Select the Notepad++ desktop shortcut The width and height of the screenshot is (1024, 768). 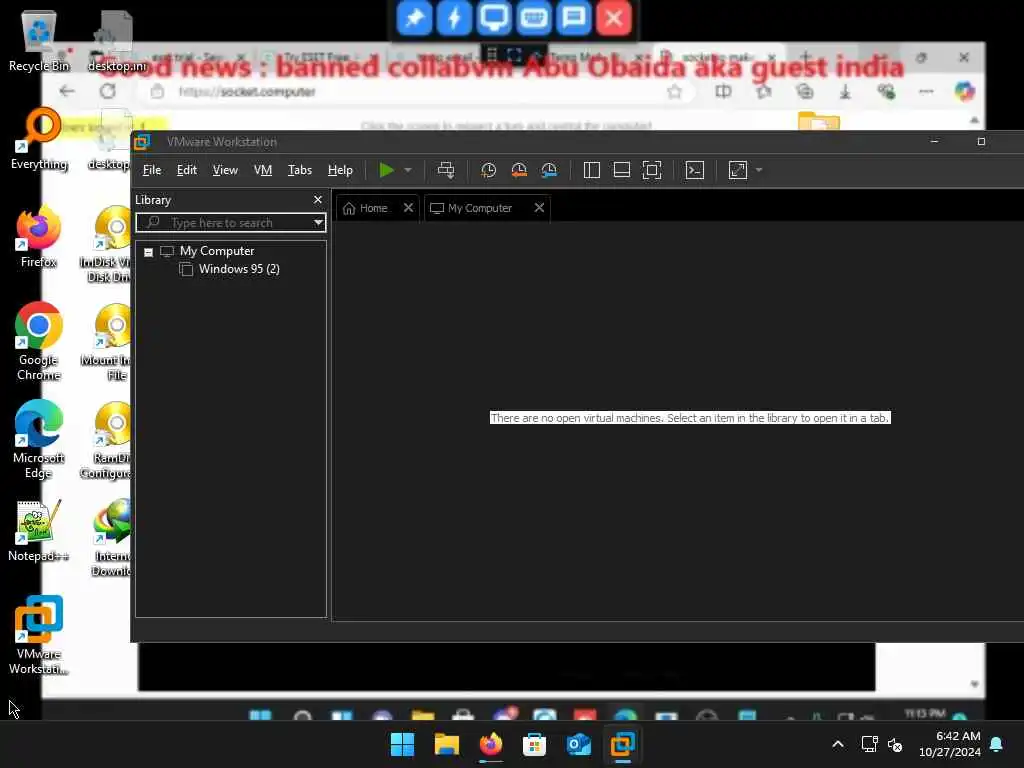[x=39, y=530]
